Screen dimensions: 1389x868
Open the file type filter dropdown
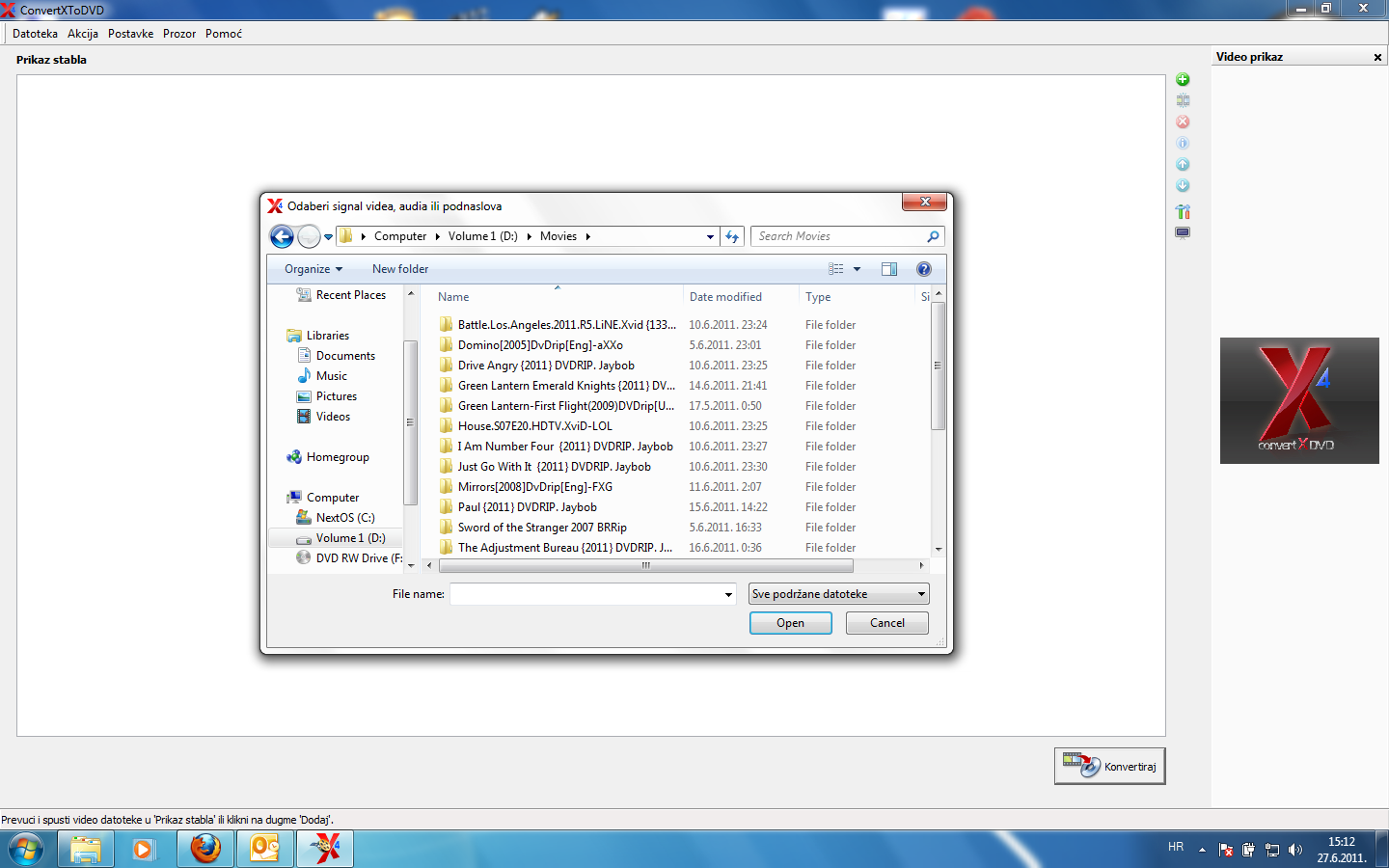pyautogui.click(x=838, y=594)
